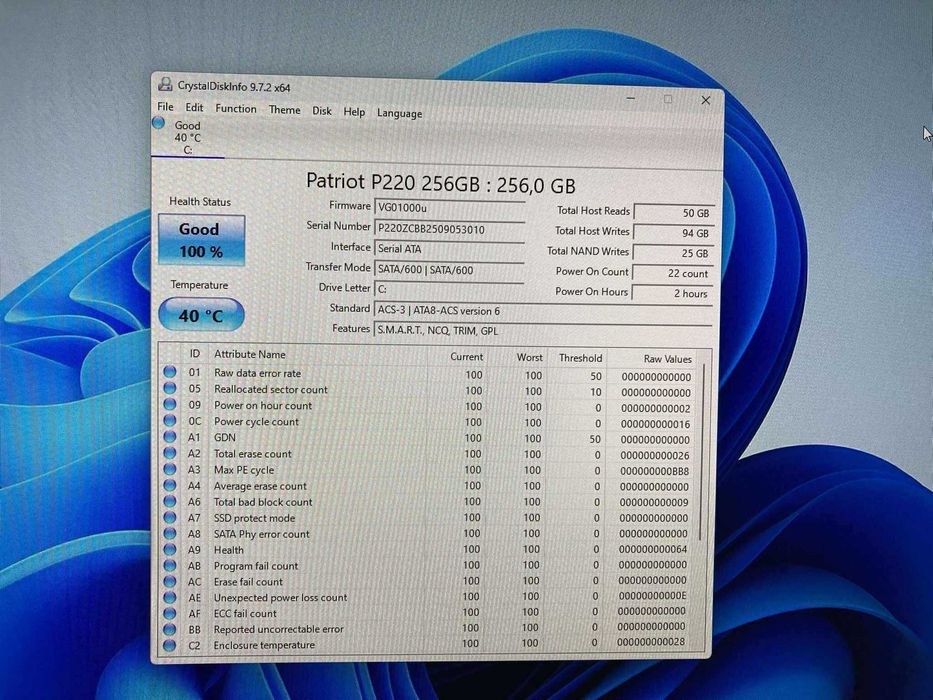Open the Language menu
The height and width of the screenshot is (700, 933).
click(399, 113)
